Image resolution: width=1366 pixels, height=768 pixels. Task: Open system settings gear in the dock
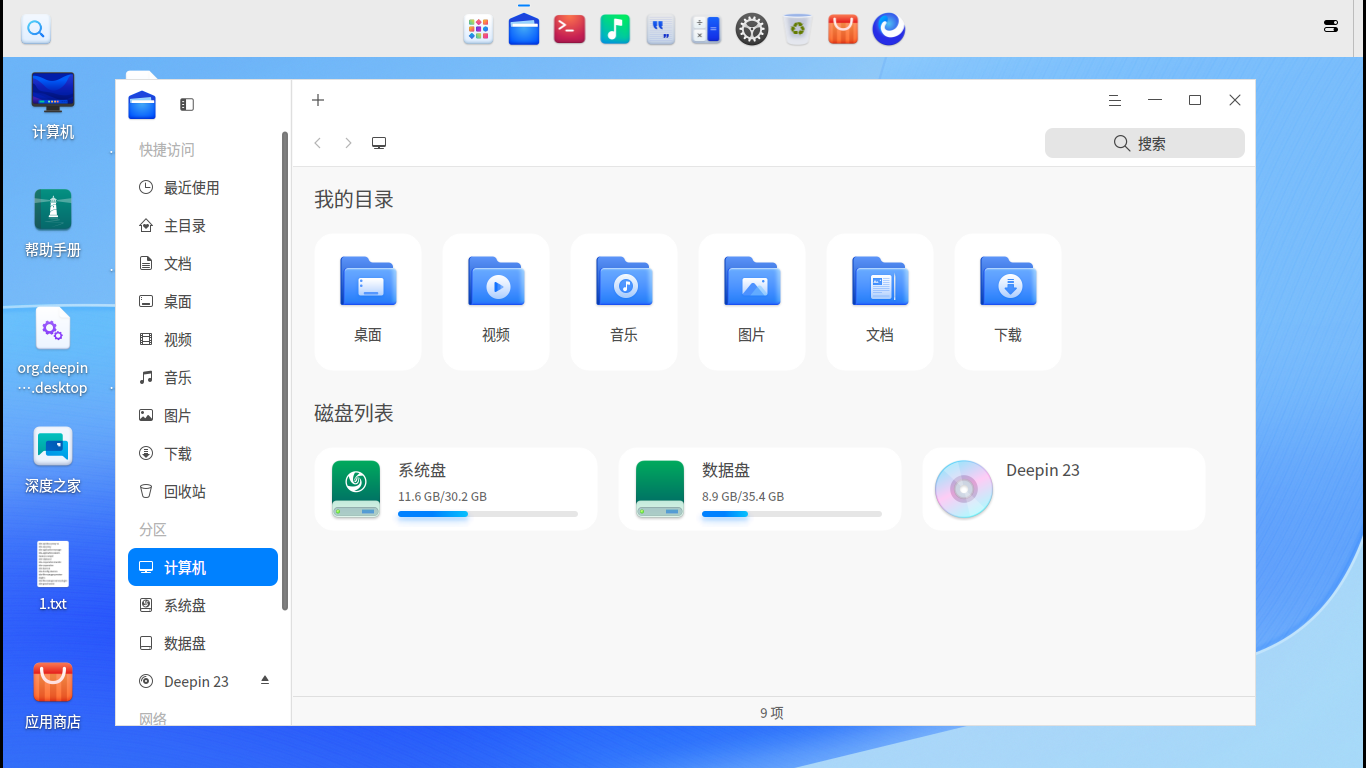tap(752, 29)
